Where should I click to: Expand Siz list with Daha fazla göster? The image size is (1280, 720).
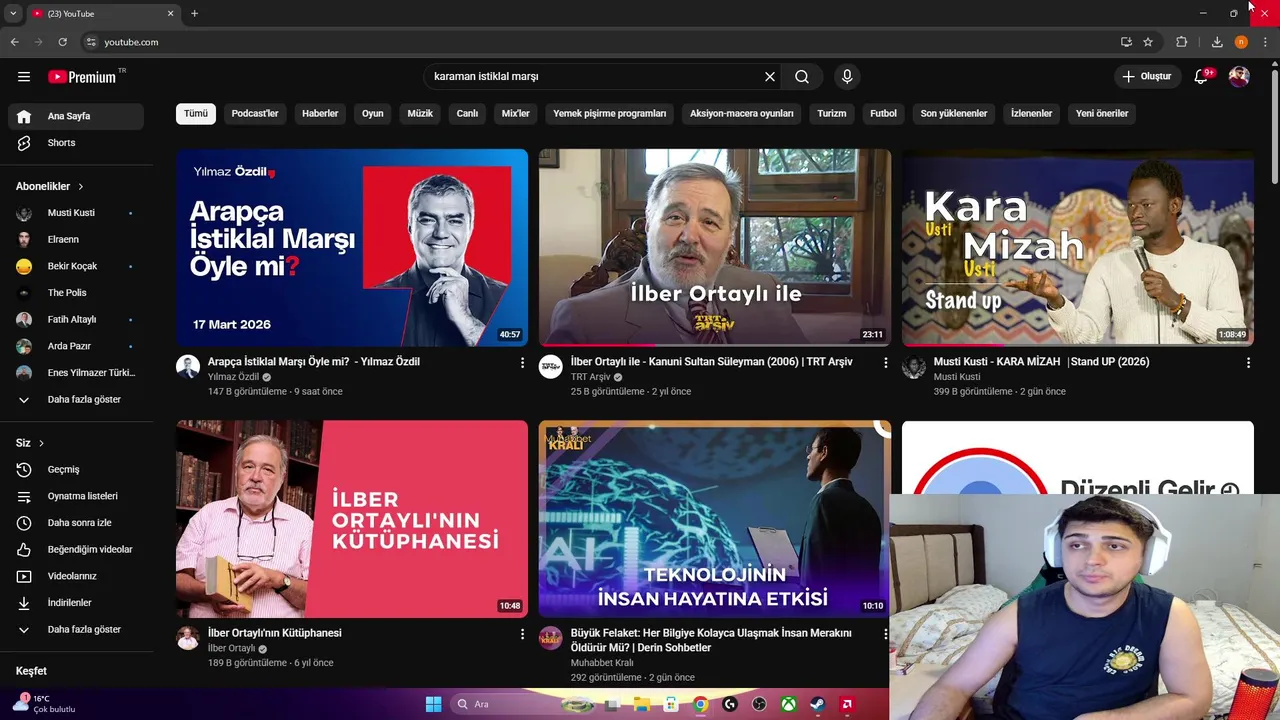tap(76, 630)
